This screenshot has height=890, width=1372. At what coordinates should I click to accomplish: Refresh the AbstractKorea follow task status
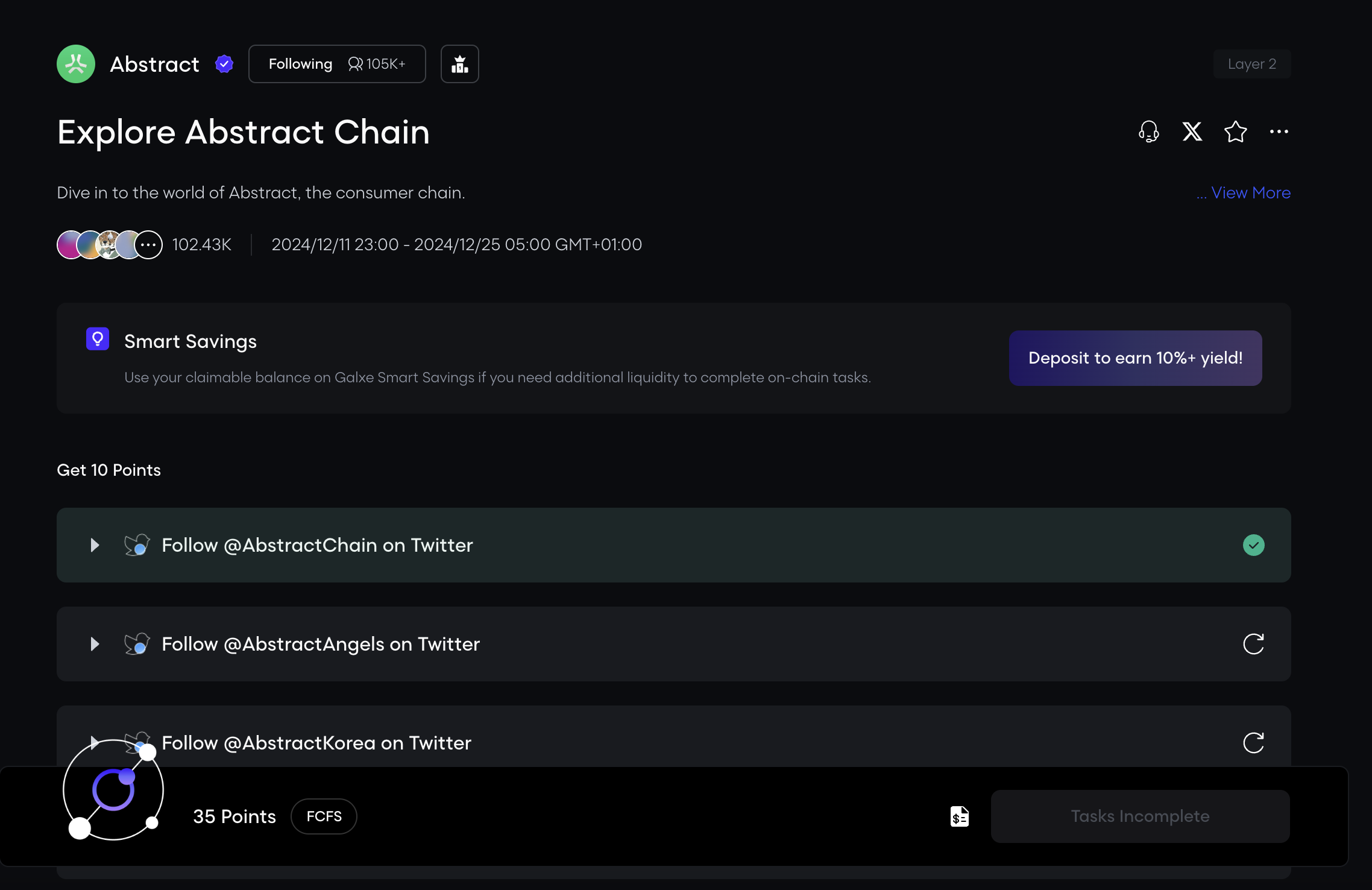1253,743
